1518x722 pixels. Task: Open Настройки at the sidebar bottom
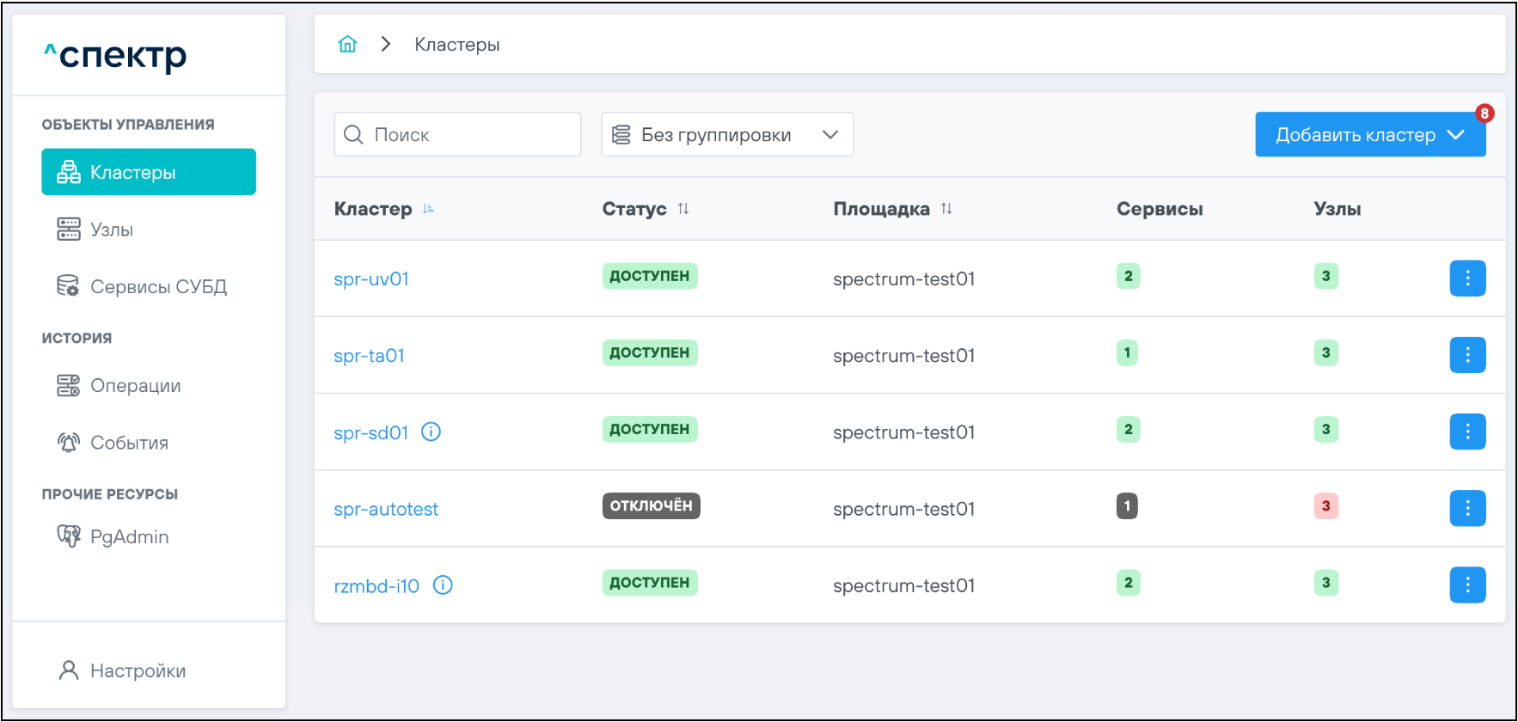coord(137,671)
